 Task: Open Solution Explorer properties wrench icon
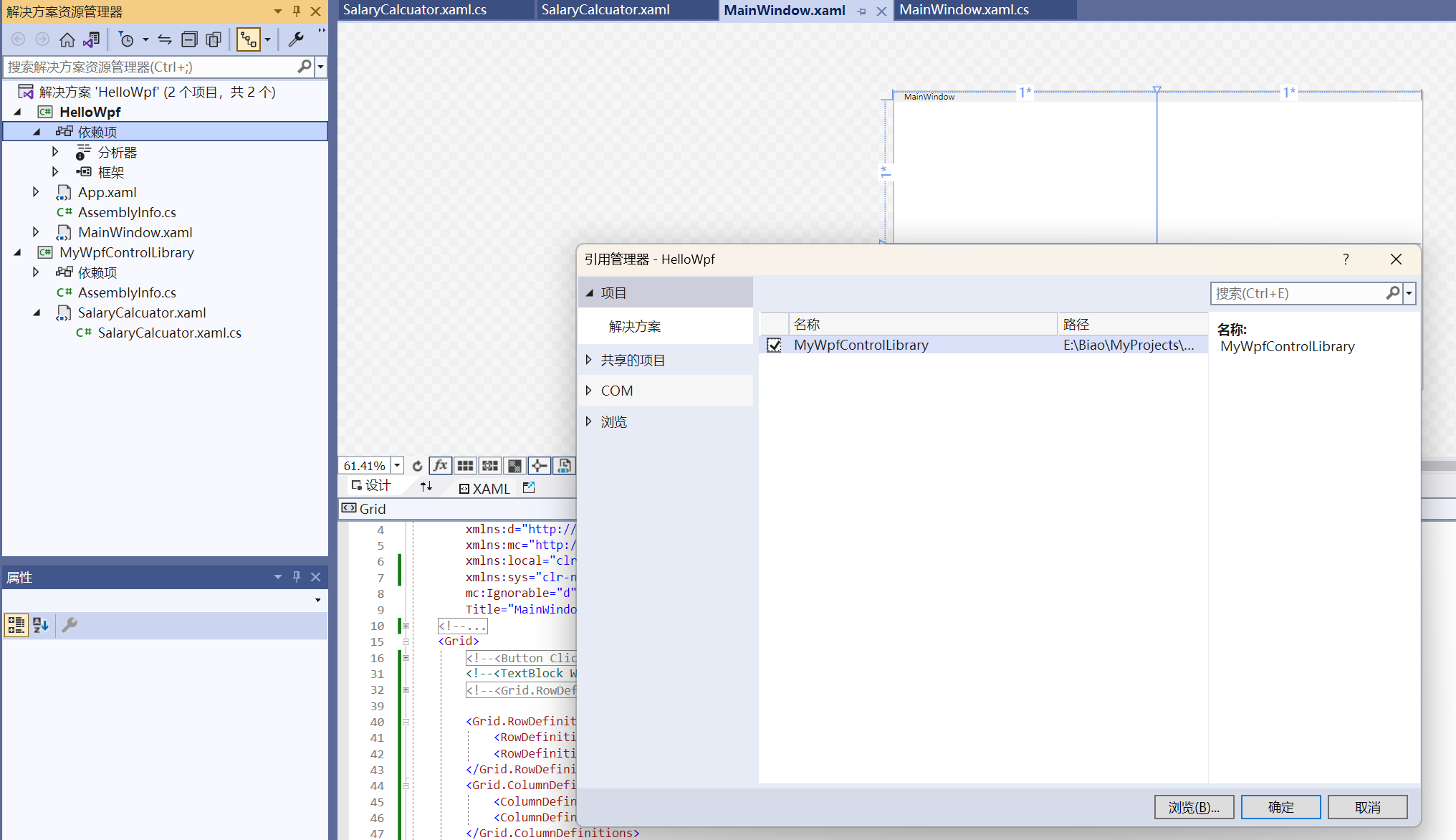coord(295,39)
